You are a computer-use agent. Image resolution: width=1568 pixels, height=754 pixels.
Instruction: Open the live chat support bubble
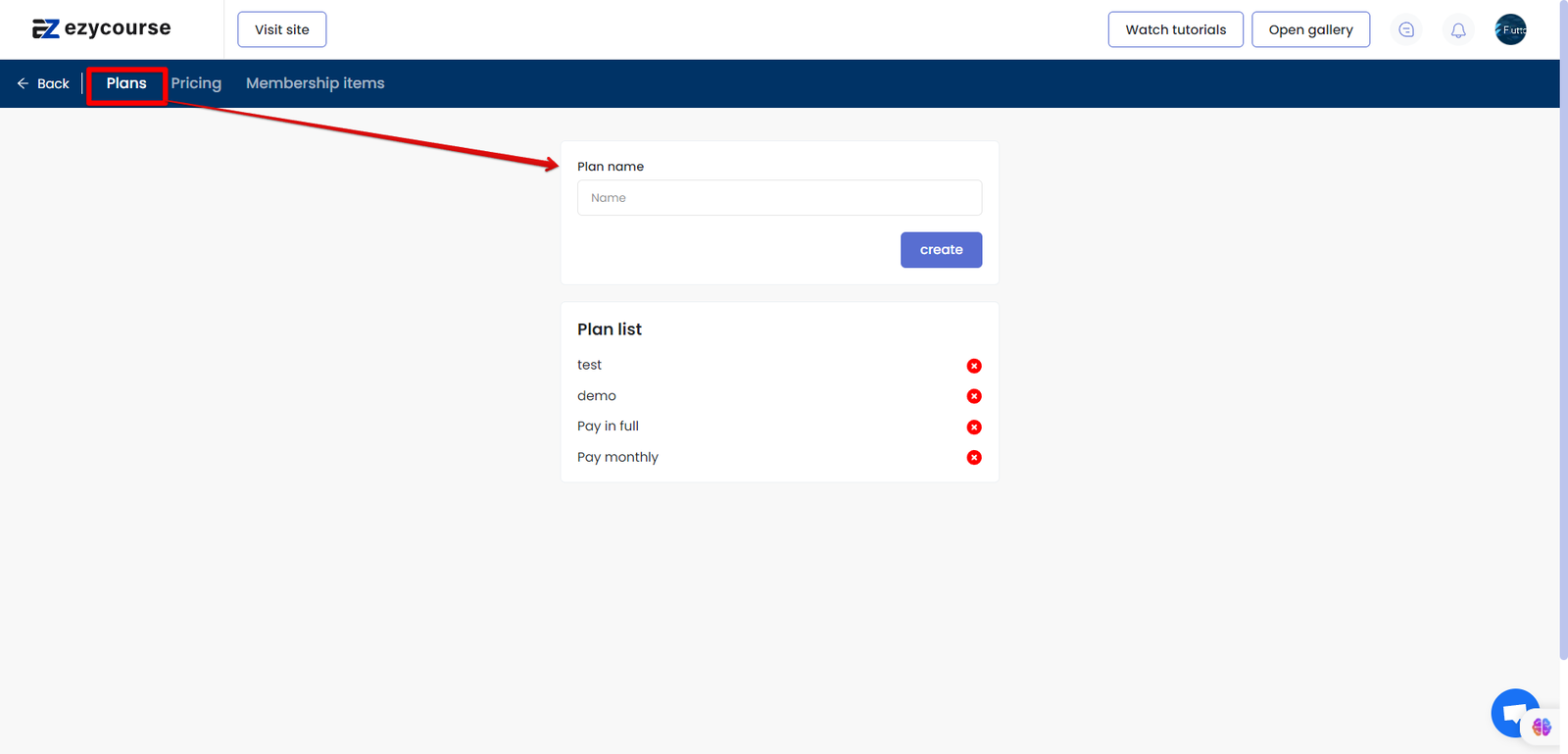click(1513, 712)
